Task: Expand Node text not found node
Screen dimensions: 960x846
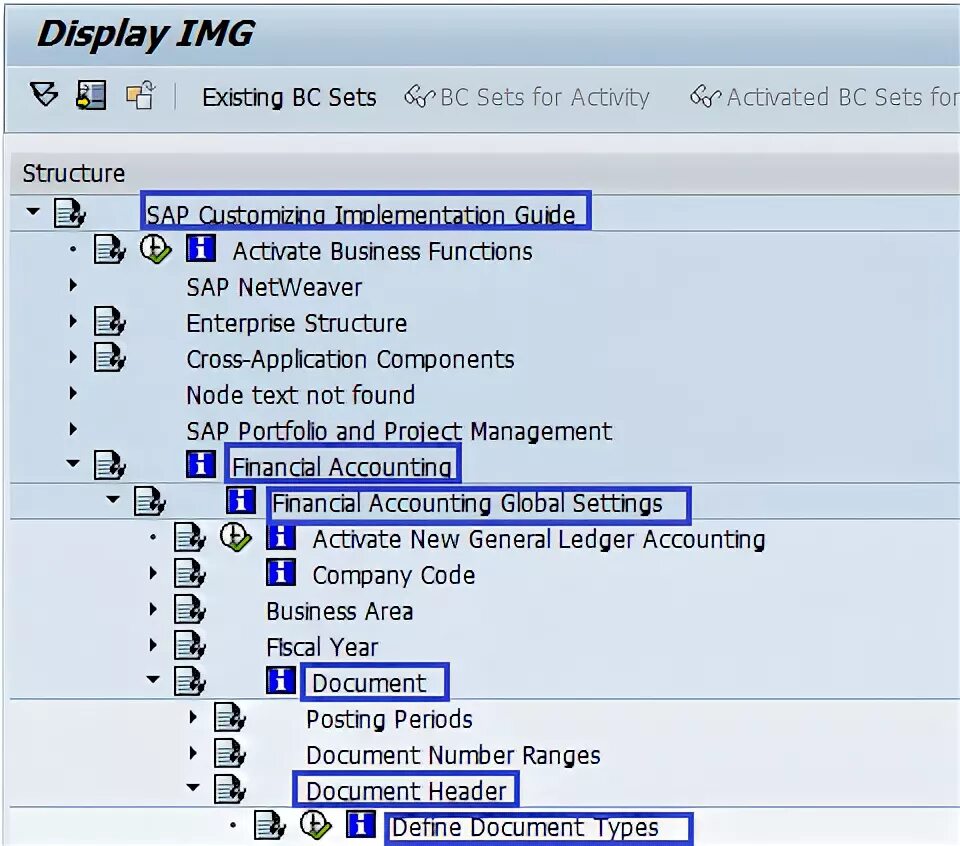Action: 73,393
